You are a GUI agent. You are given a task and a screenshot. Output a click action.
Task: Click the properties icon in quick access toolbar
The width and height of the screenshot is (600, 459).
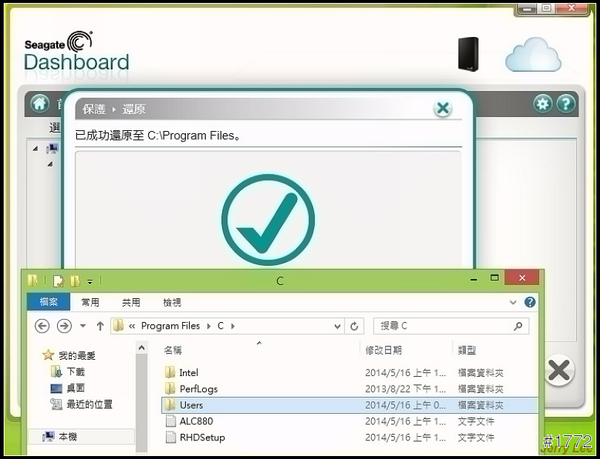(58, 281)
